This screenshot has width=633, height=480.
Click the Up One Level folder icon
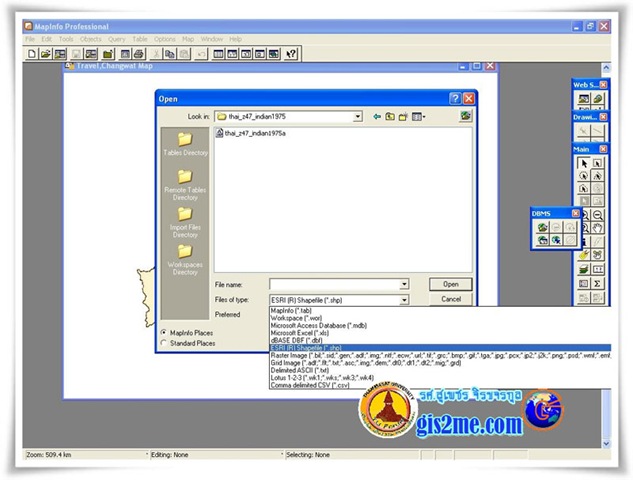tap(390, 117)
